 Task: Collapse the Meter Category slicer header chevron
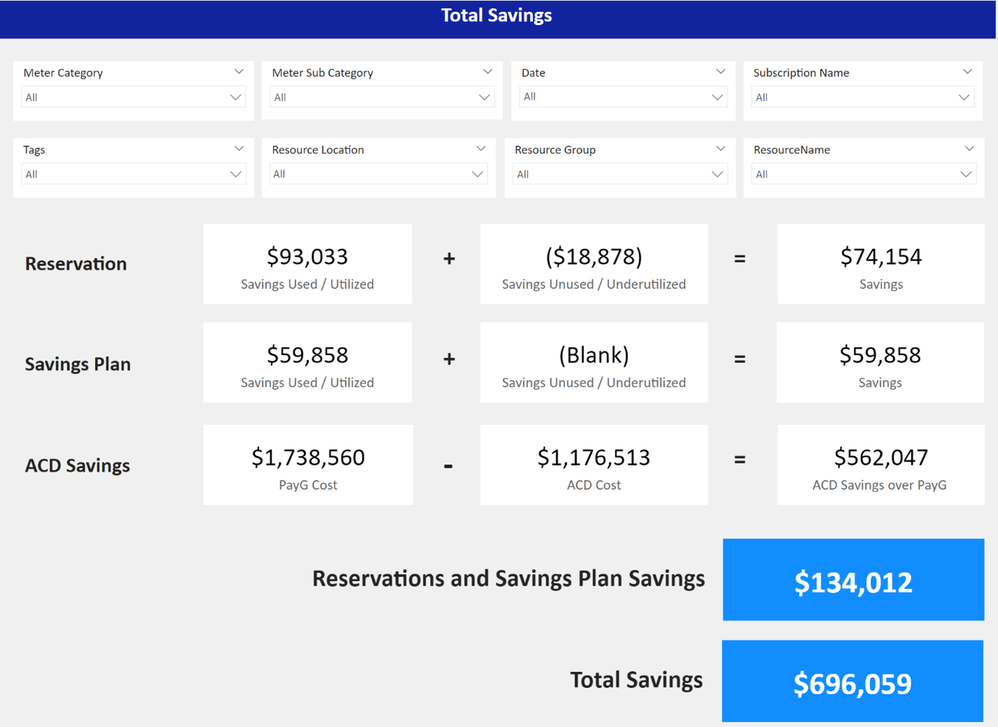[x=239, y=72]
